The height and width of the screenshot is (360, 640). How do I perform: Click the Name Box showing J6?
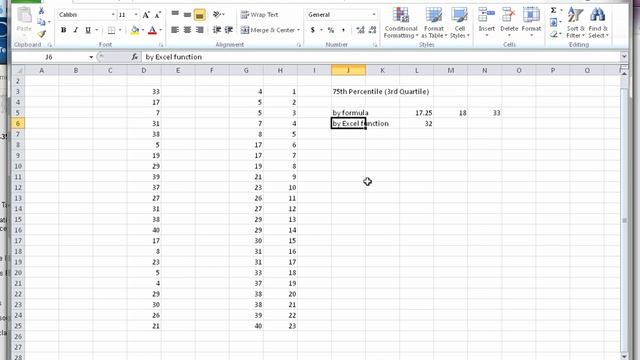point(49,57)
